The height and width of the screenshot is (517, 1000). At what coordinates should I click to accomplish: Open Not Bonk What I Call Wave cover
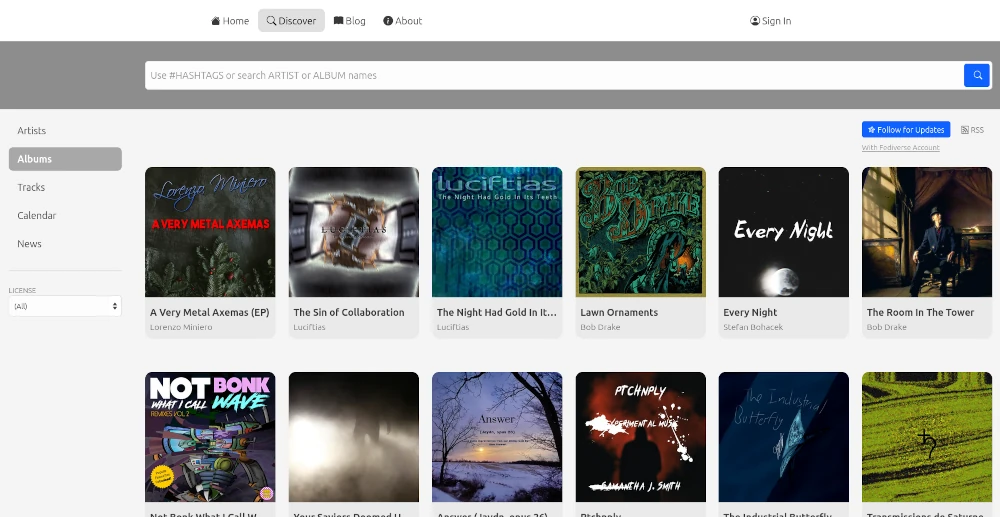[210, 437]
